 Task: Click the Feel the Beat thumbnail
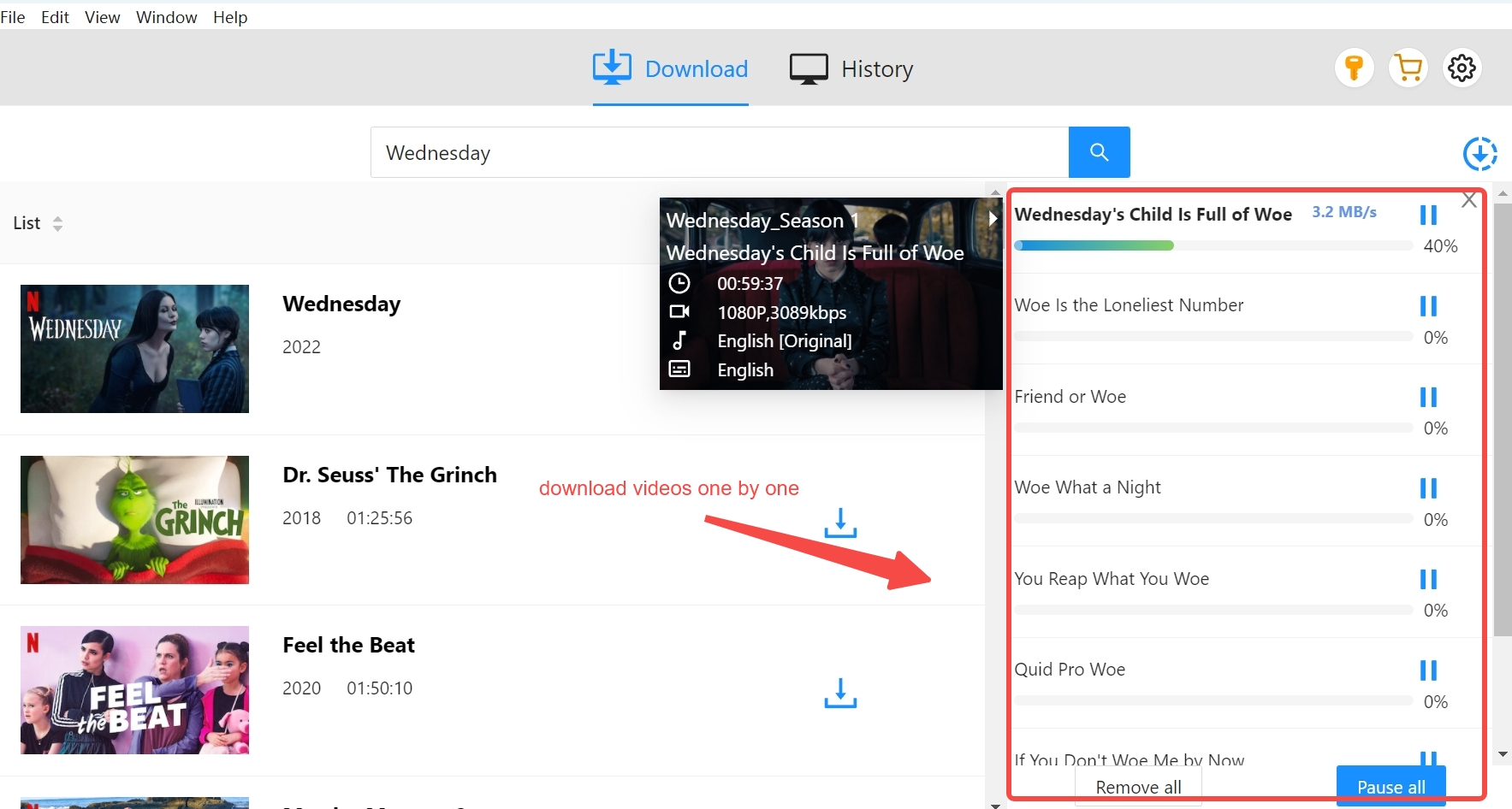pos(134,690)
